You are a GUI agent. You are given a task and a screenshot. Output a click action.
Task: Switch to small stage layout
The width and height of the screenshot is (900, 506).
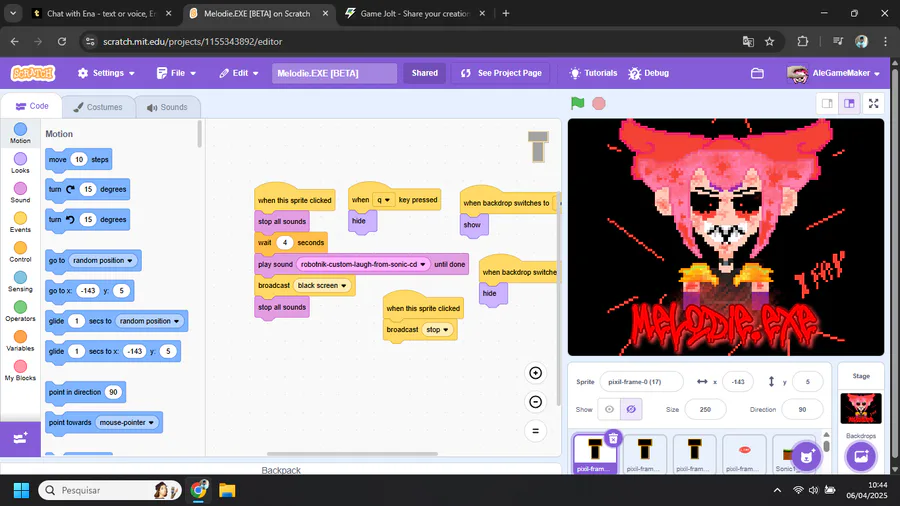[827, 103]
